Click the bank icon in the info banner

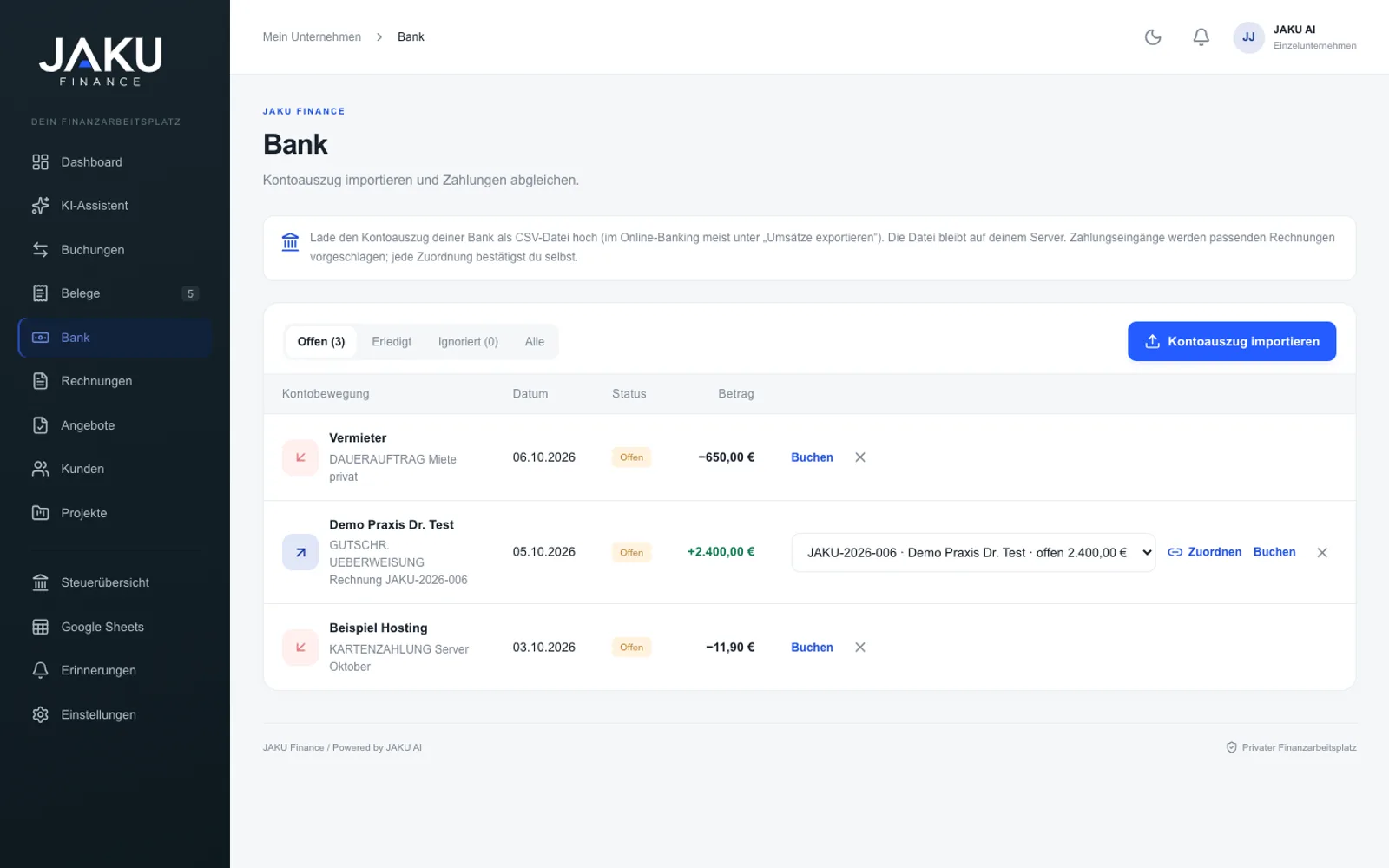[x=290, y=242]
